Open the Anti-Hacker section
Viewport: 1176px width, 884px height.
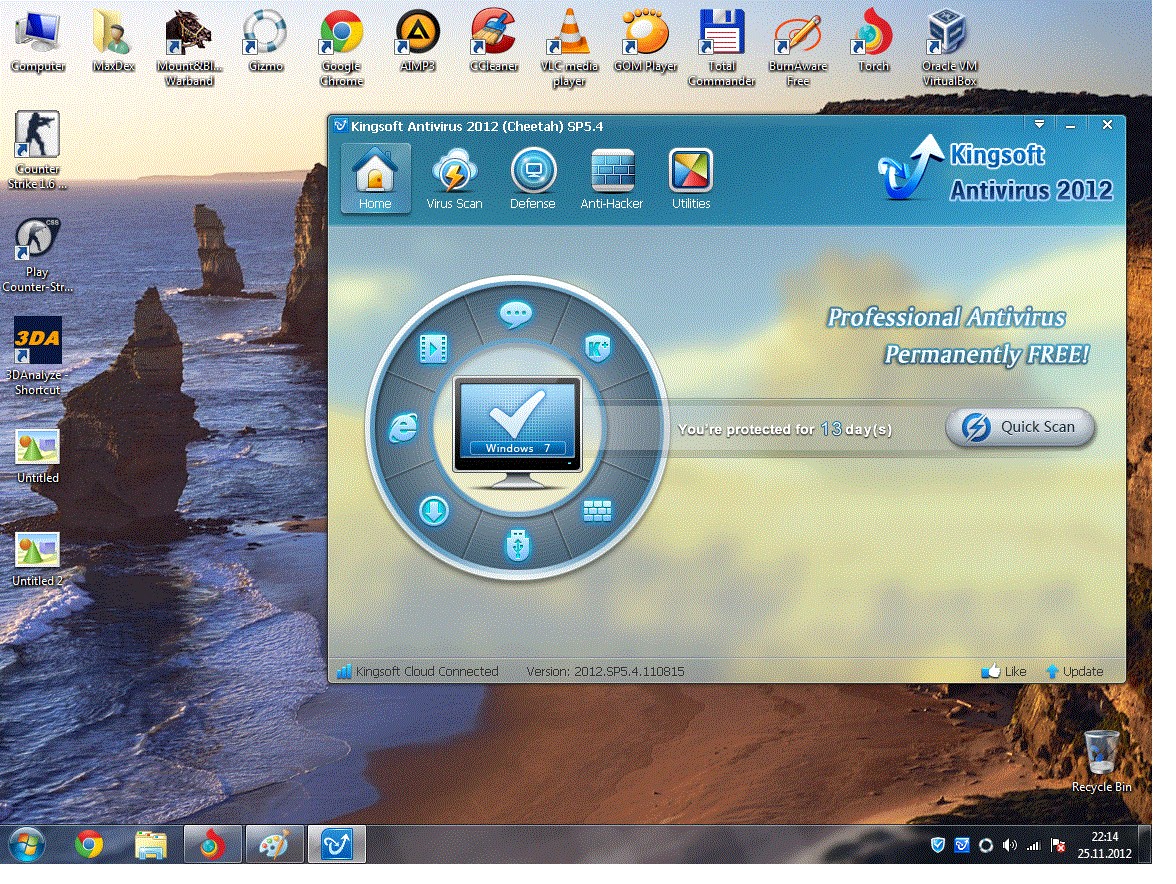612,180
